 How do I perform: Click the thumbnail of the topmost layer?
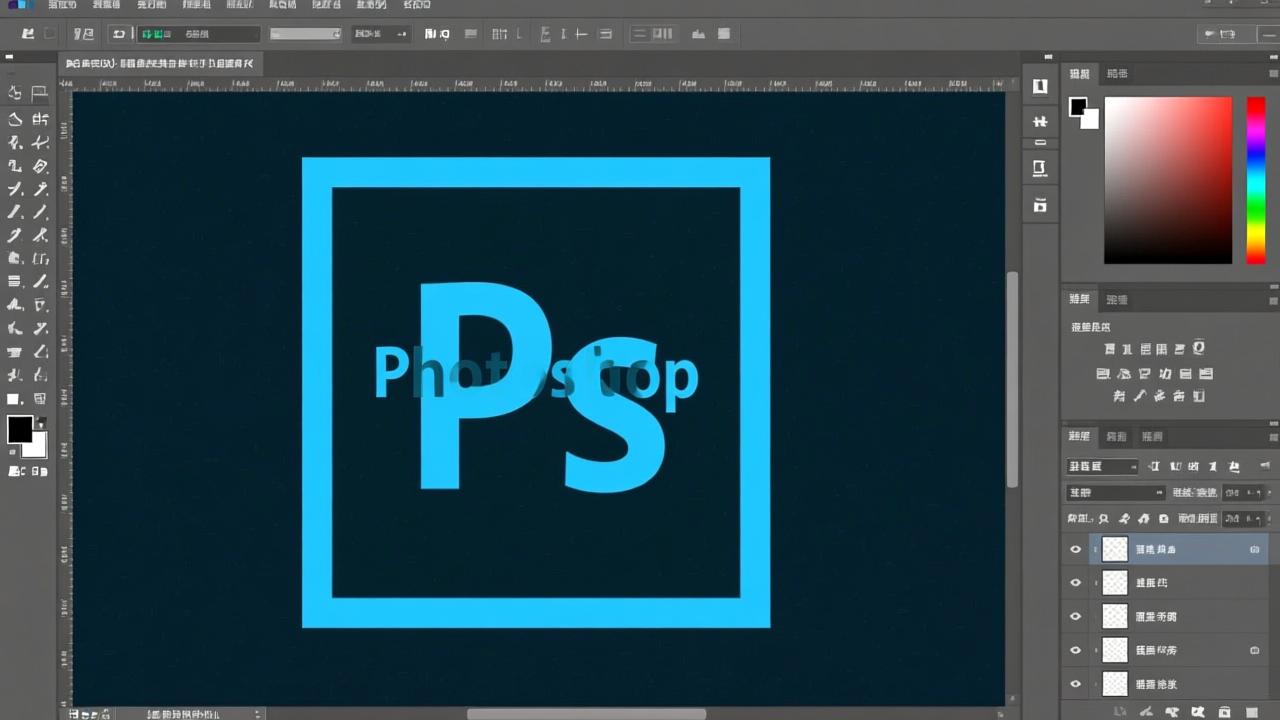pos(1114,549)
